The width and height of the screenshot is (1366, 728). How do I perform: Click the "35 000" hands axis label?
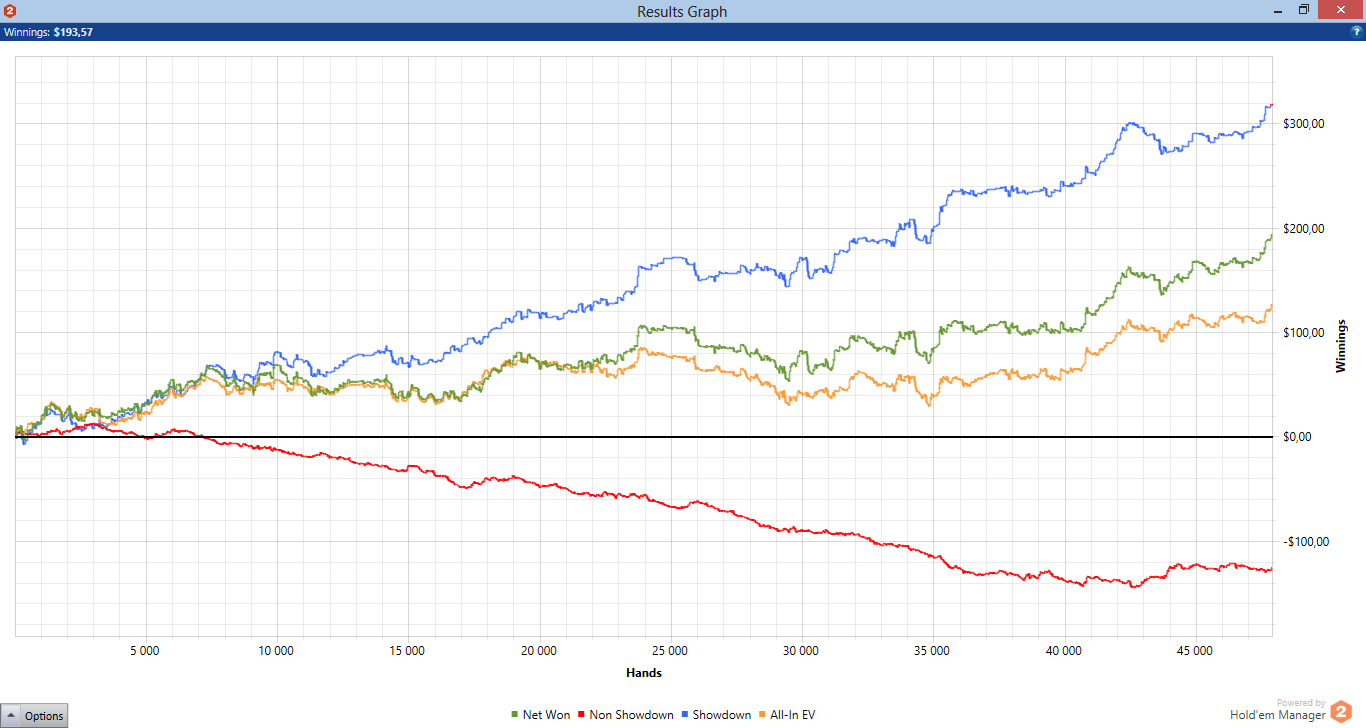pos(932,651)
